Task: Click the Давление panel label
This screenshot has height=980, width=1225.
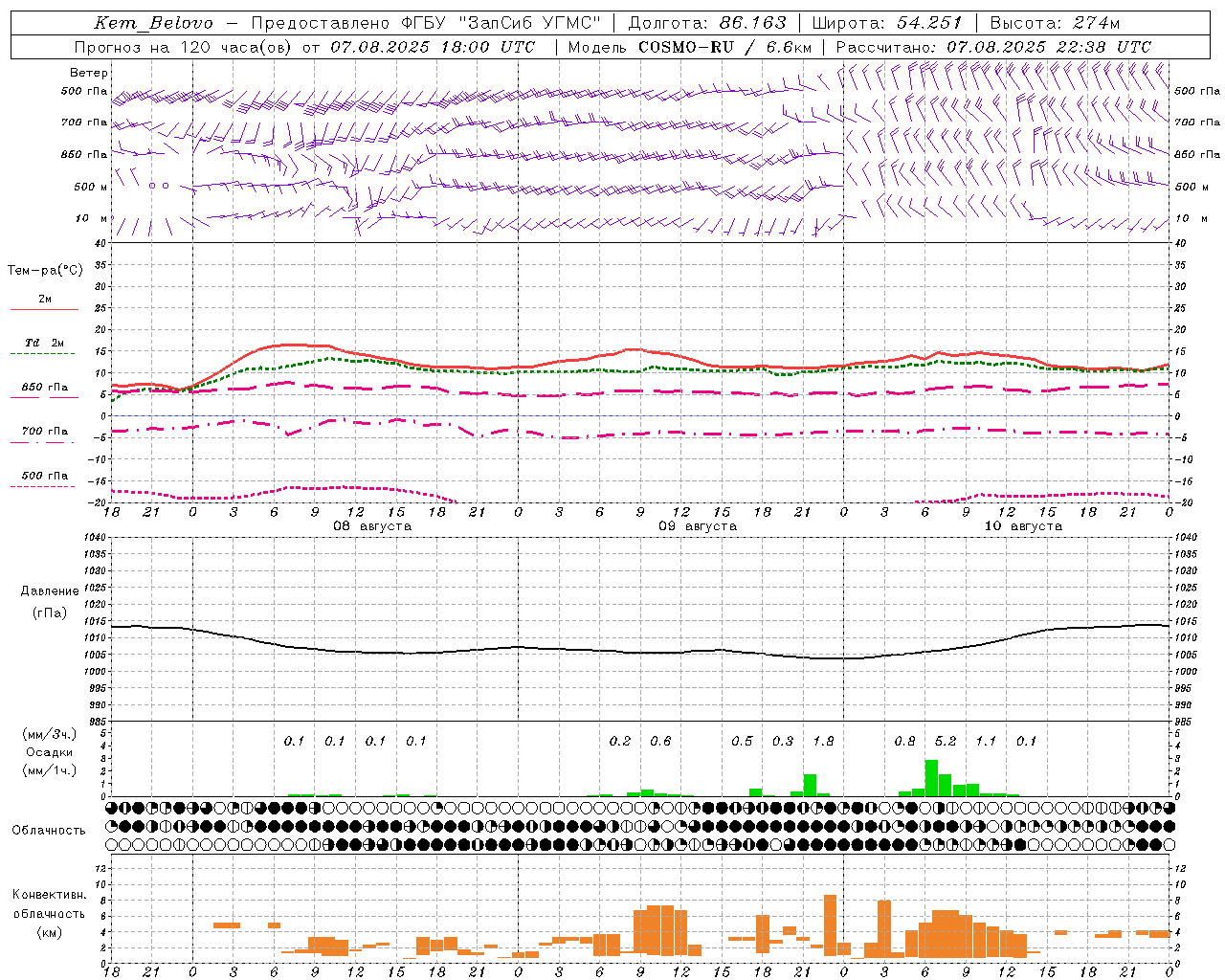Action: tap(50, 591)
